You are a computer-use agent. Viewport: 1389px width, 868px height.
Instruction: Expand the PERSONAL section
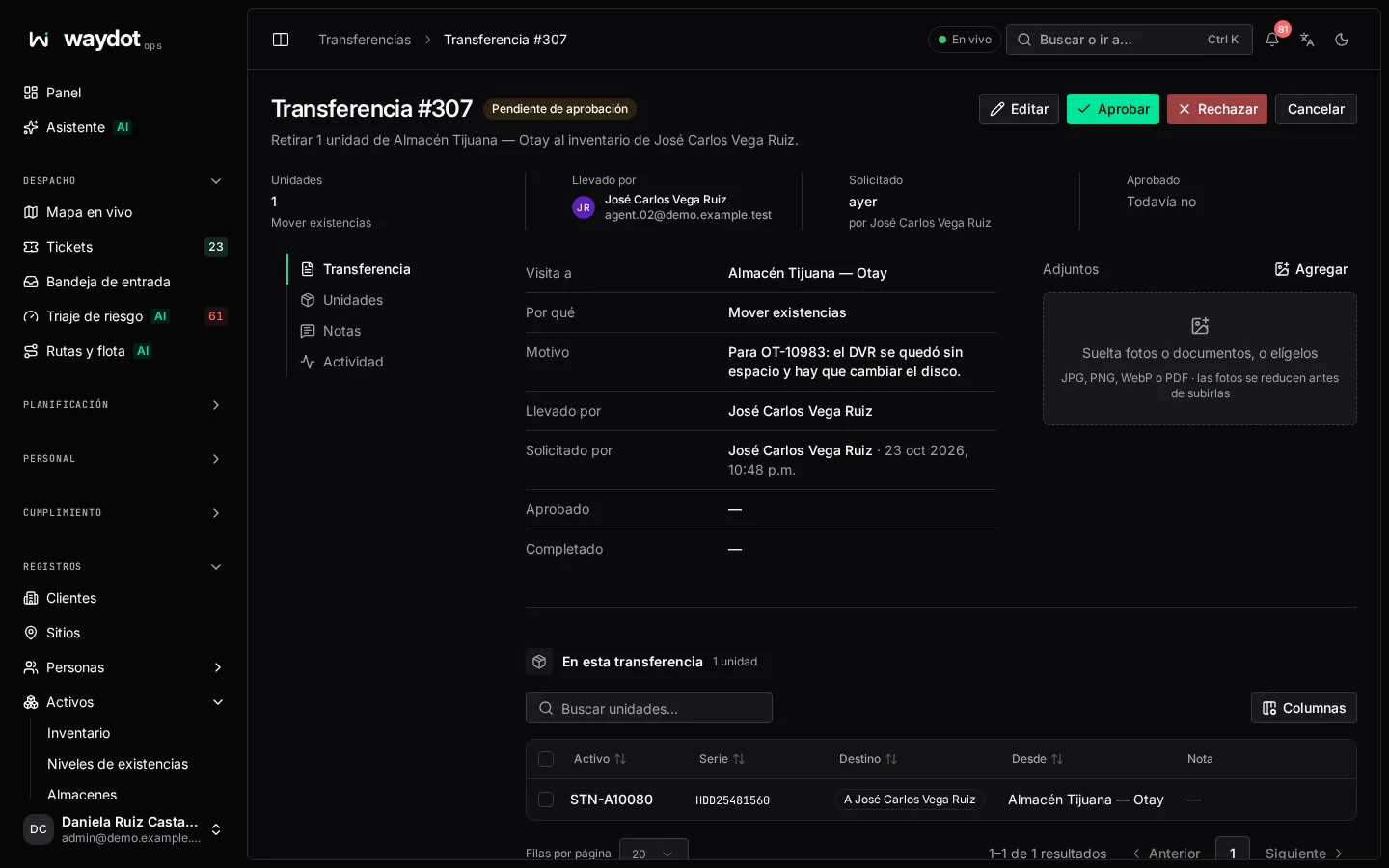123,459
